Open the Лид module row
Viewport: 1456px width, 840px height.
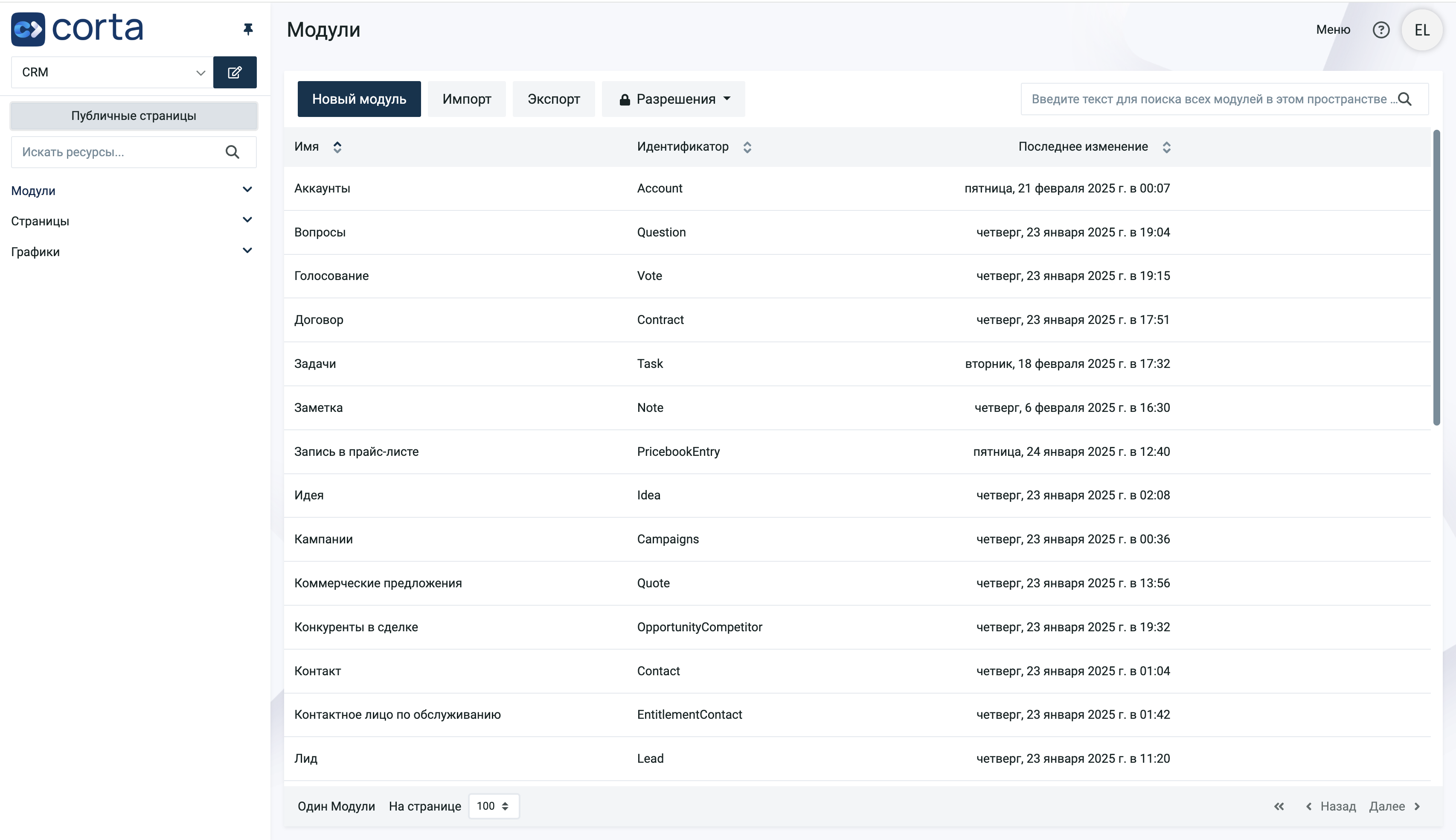[857, 758]
